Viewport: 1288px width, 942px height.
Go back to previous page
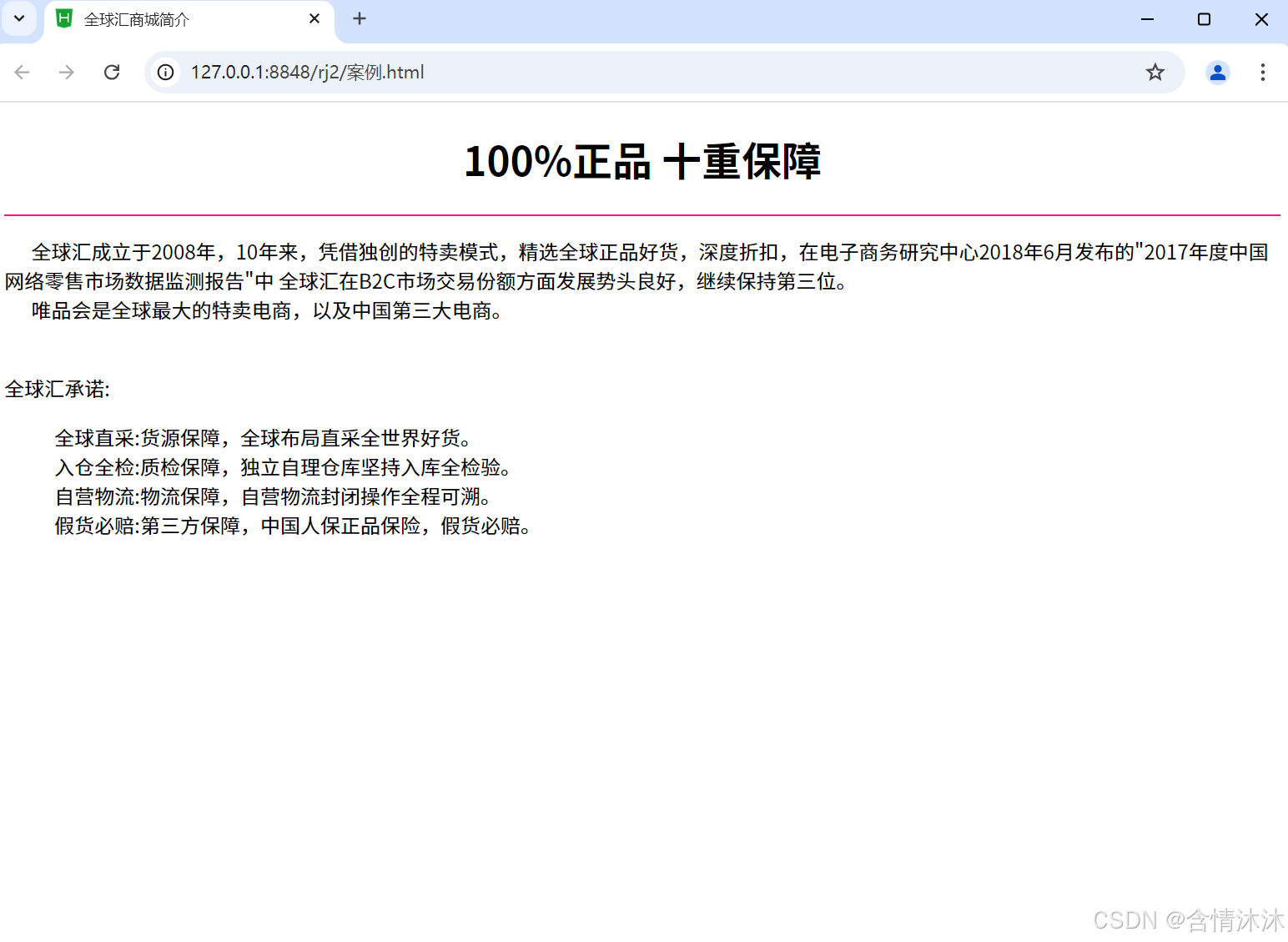(x=23, y=73)
